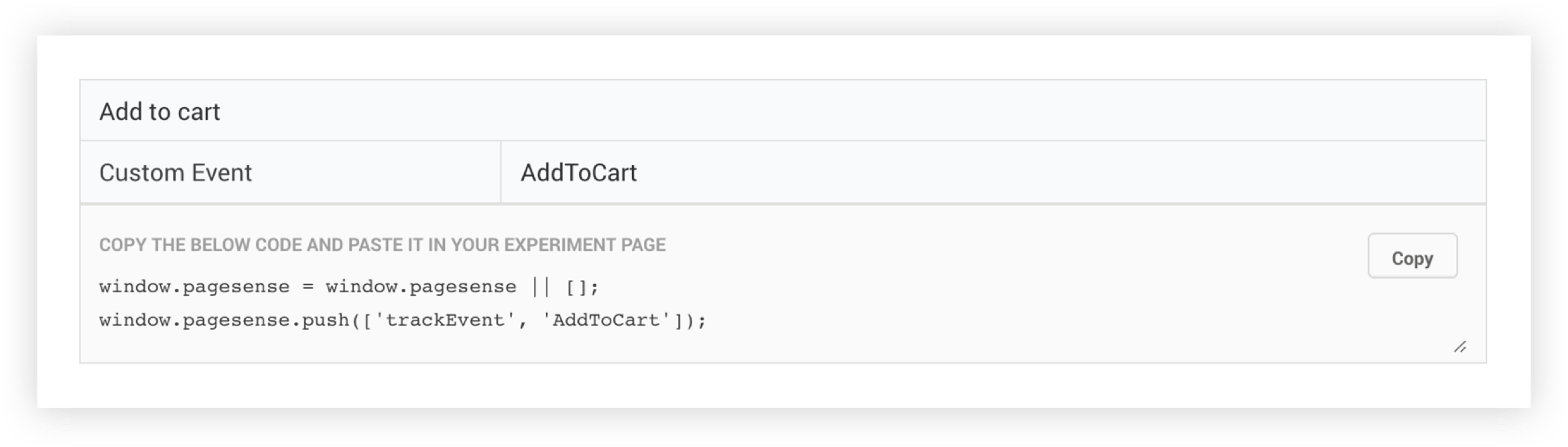Click 'window.pagesense' after the equals sign

(421, 288)
